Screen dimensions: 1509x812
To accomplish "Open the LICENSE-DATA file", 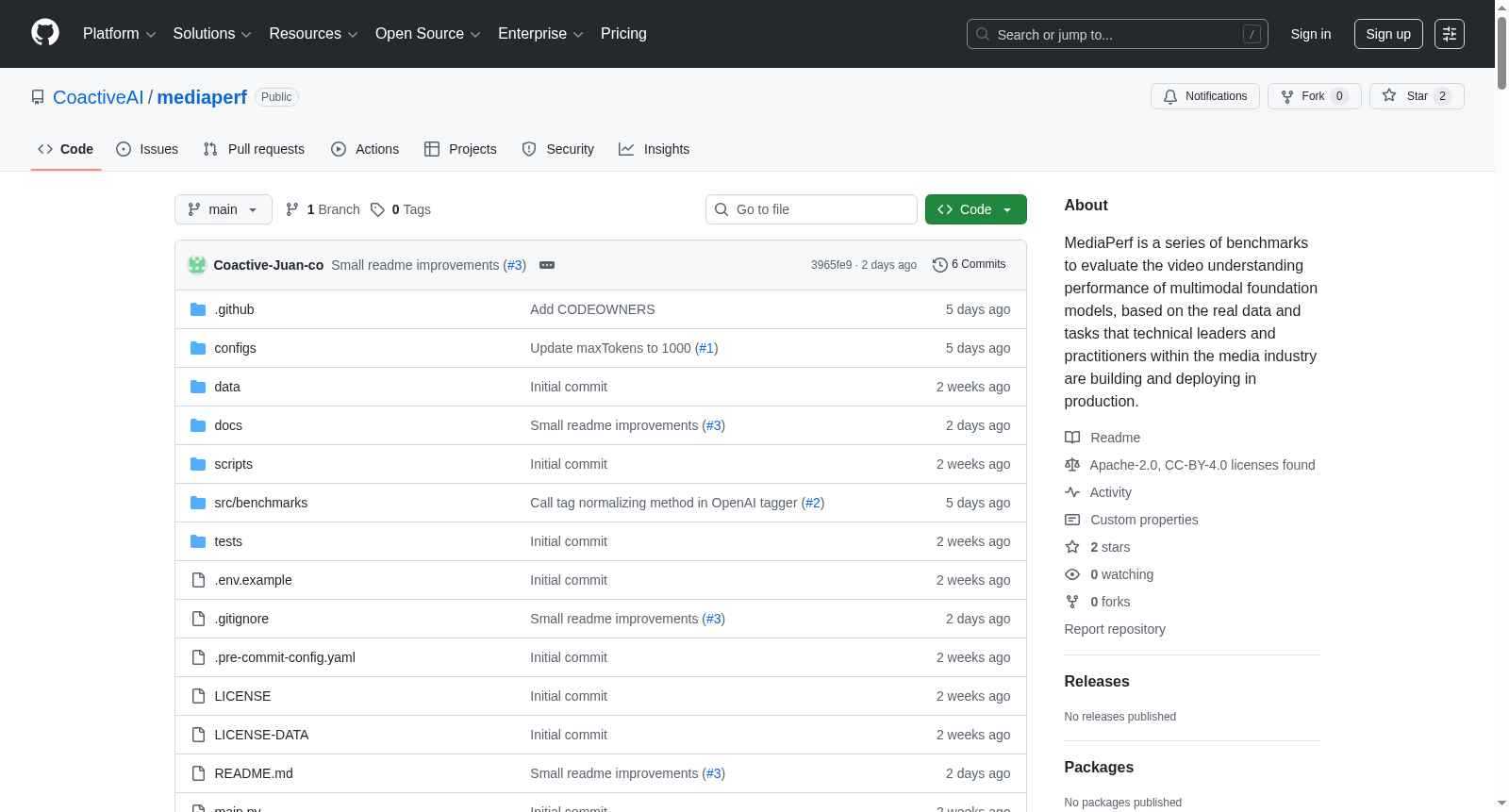I will tap(261, 735).
